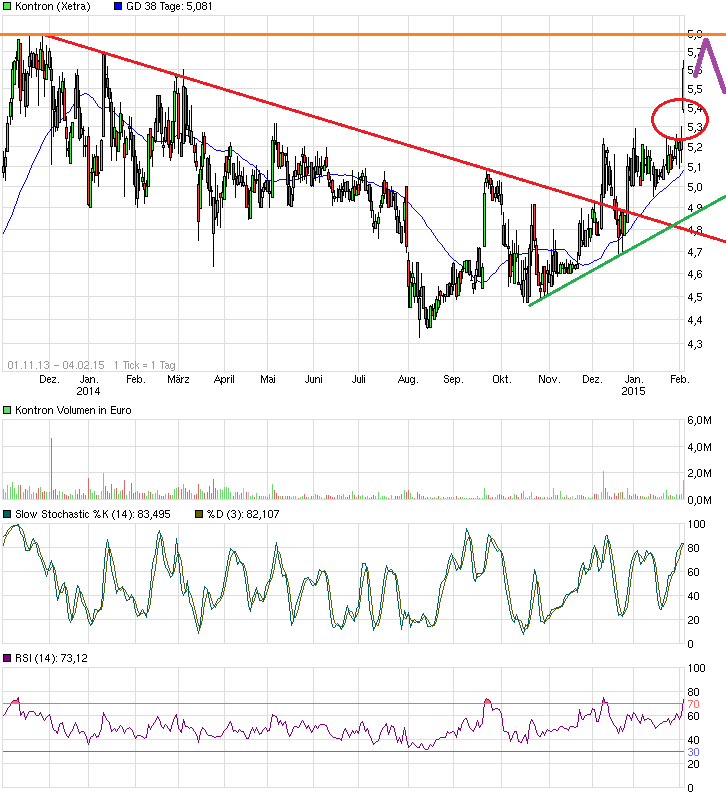Click the 'April' month axis label
726x796 pixels.
[224, 379]
